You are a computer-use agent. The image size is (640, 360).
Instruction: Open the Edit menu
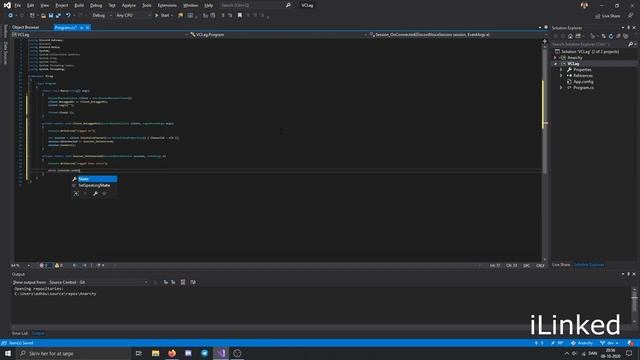click(x=31, y=5)
